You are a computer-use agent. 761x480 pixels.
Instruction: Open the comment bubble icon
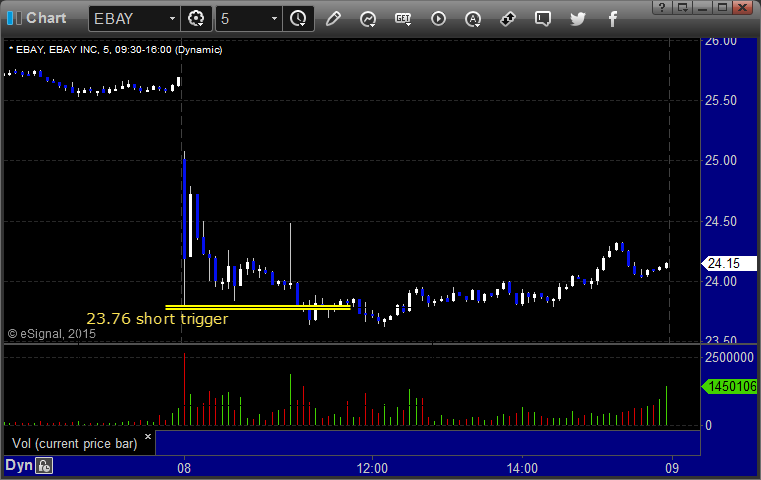click(x=543, y=19)
